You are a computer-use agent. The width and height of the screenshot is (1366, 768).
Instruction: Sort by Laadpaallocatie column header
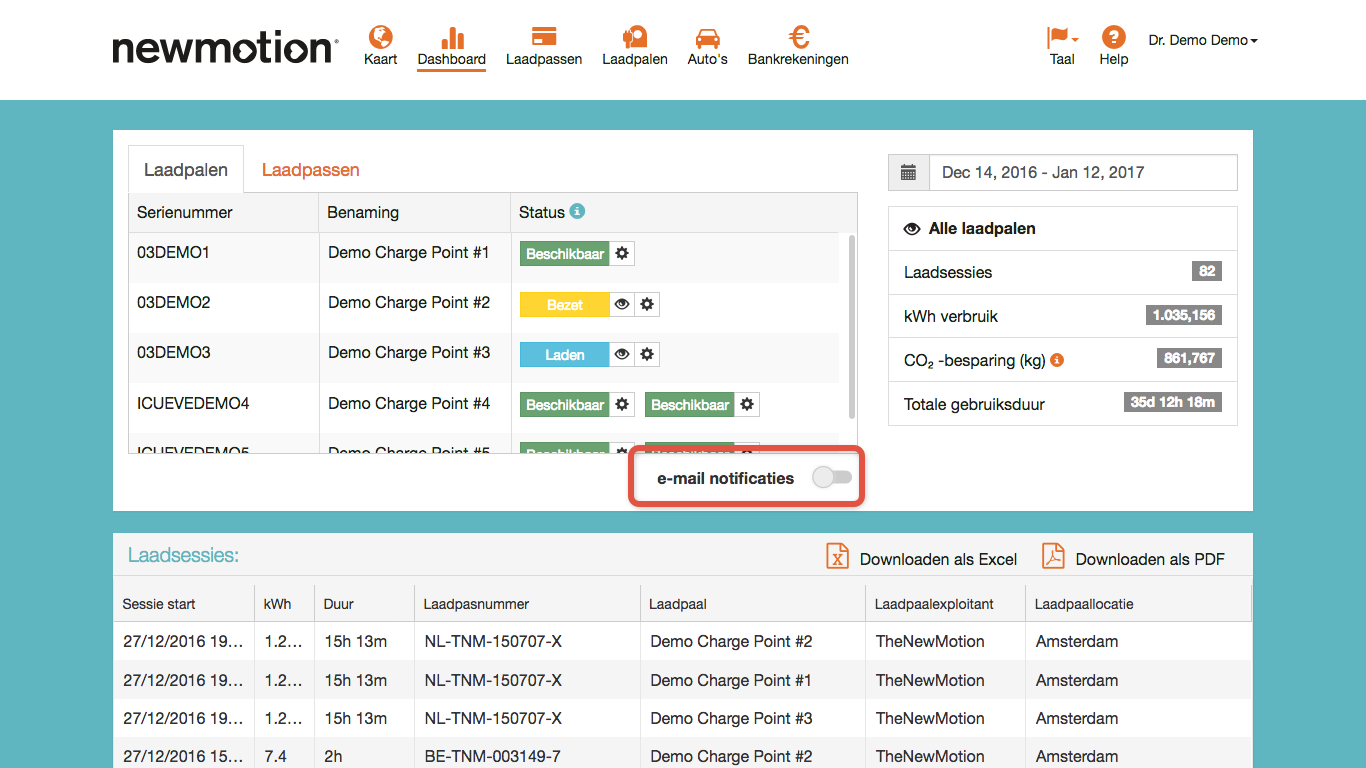[1138, 604]
